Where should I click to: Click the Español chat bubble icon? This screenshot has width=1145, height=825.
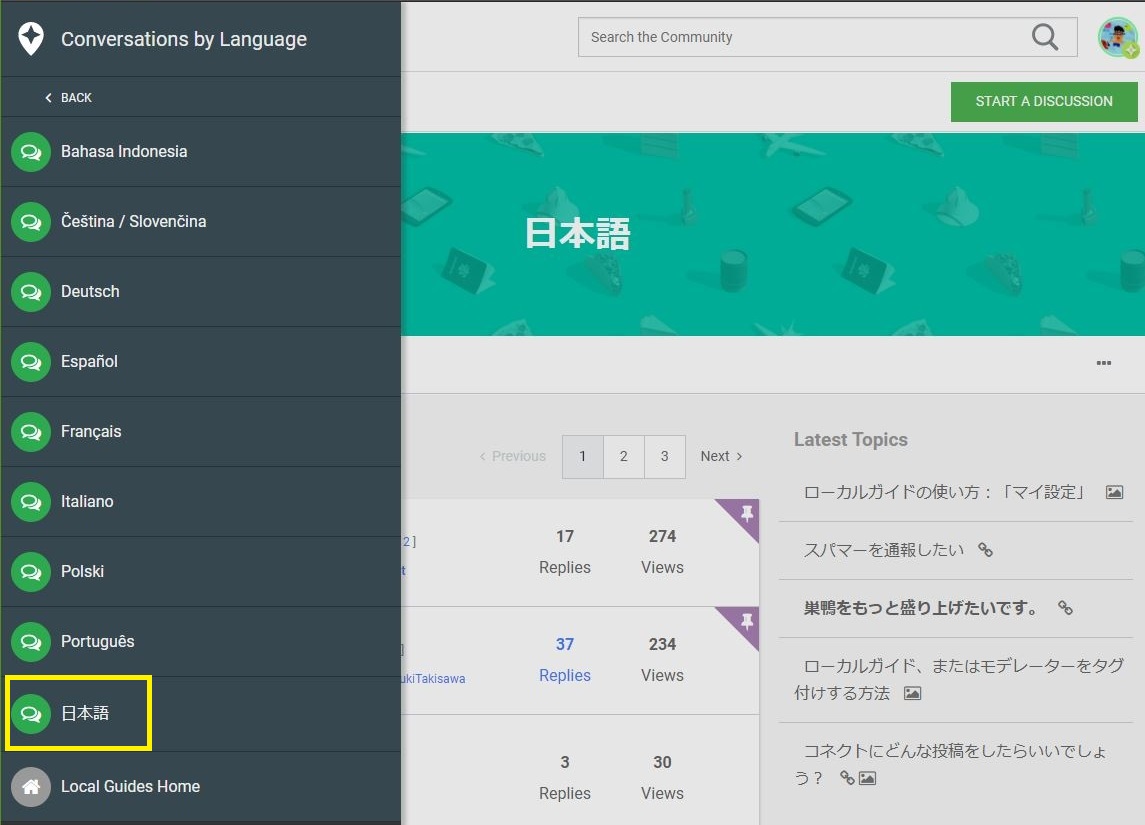pos(31,362)
